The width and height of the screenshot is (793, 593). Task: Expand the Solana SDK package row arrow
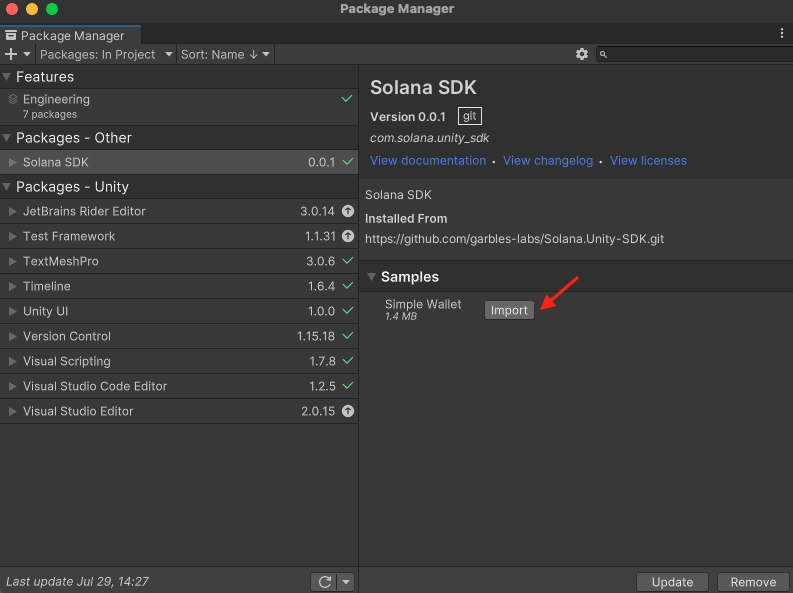tap(13, 162)
